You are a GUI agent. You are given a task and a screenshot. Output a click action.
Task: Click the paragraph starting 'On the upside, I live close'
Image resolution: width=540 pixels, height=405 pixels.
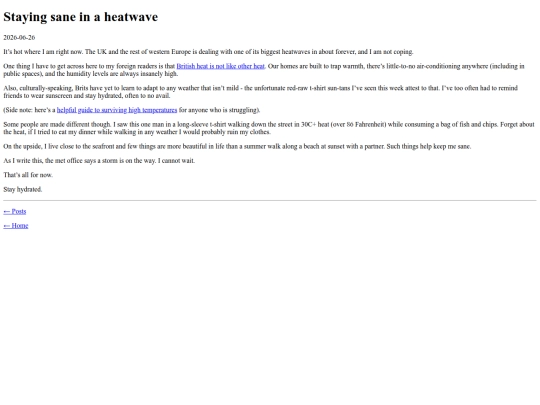237,146
